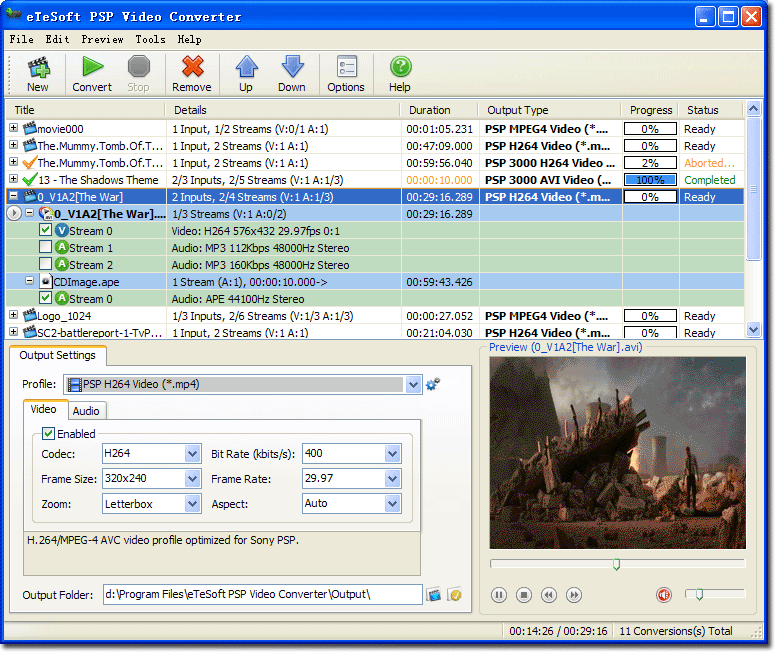Pause the preview playback
Image resolution: width=778 pixels, height=654 pixels.
[499, 595]
